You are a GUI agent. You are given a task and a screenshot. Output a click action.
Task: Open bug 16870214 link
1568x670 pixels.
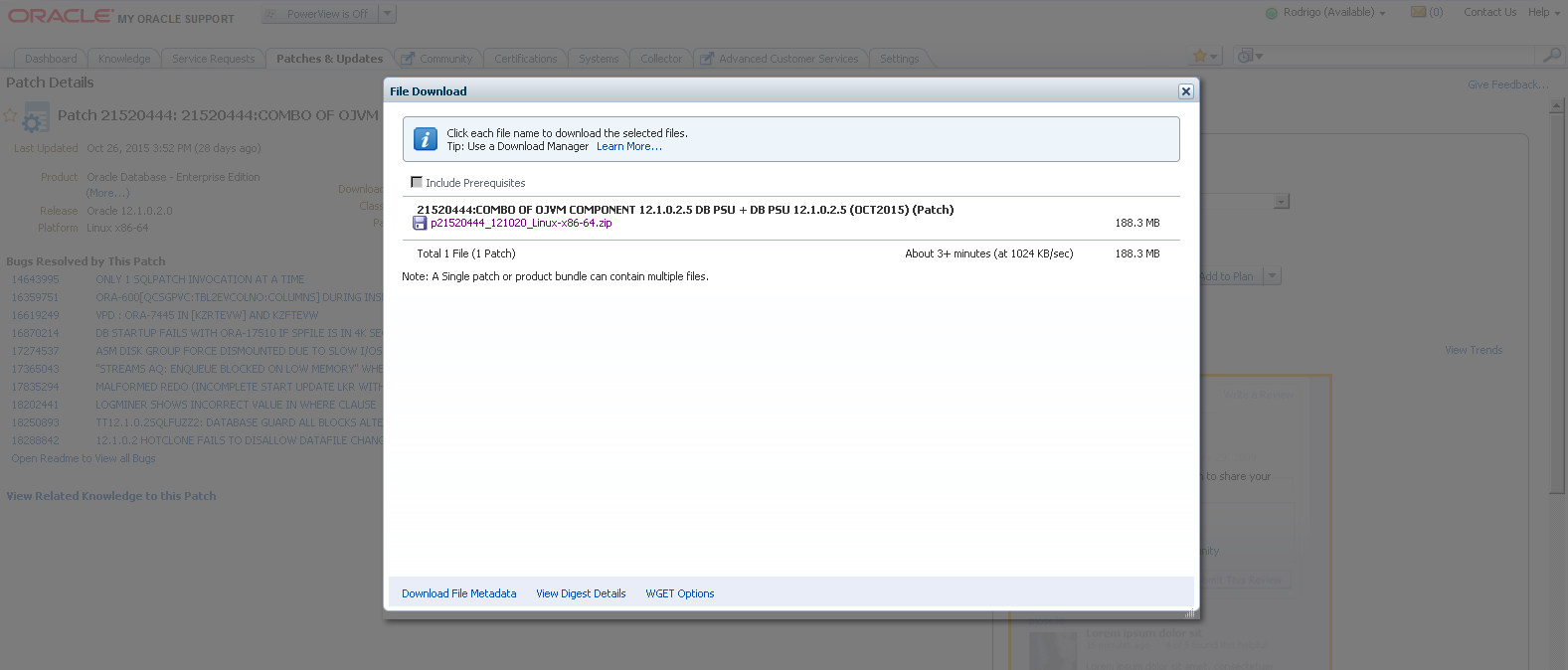pyautogui.click(x=35, y=333)
